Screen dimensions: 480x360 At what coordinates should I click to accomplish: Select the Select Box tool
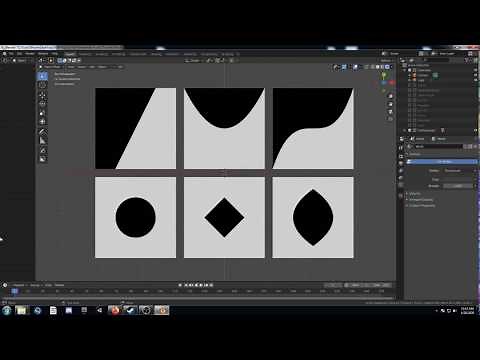42,76
